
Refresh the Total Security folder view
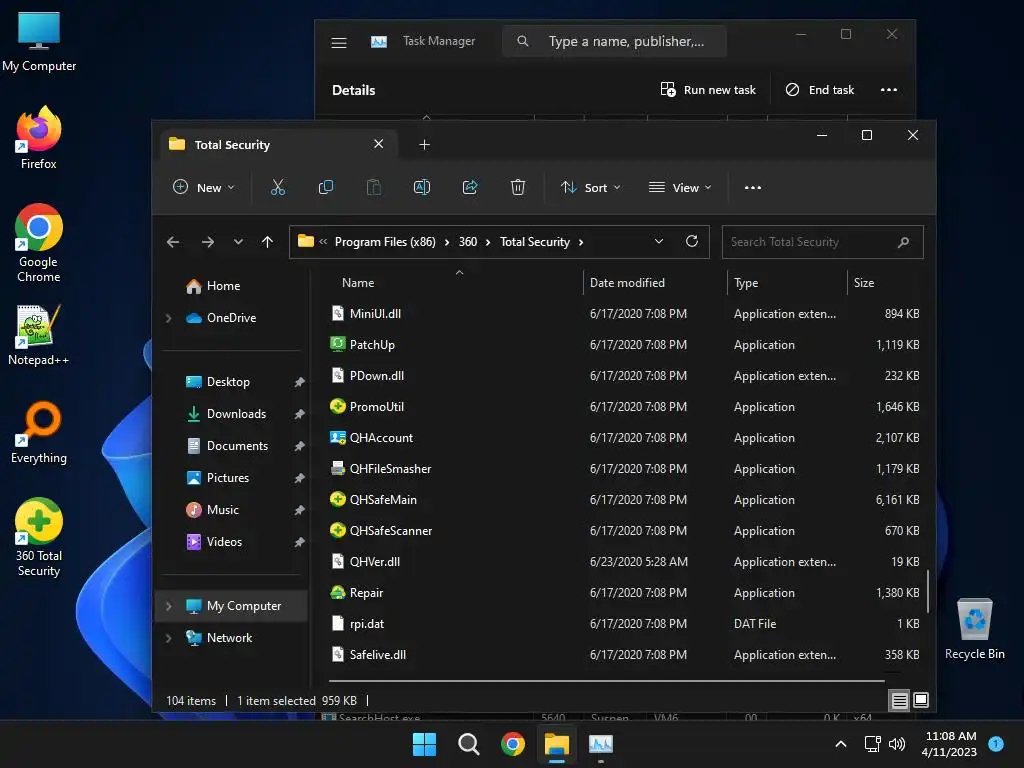click(x=692, y=241)
